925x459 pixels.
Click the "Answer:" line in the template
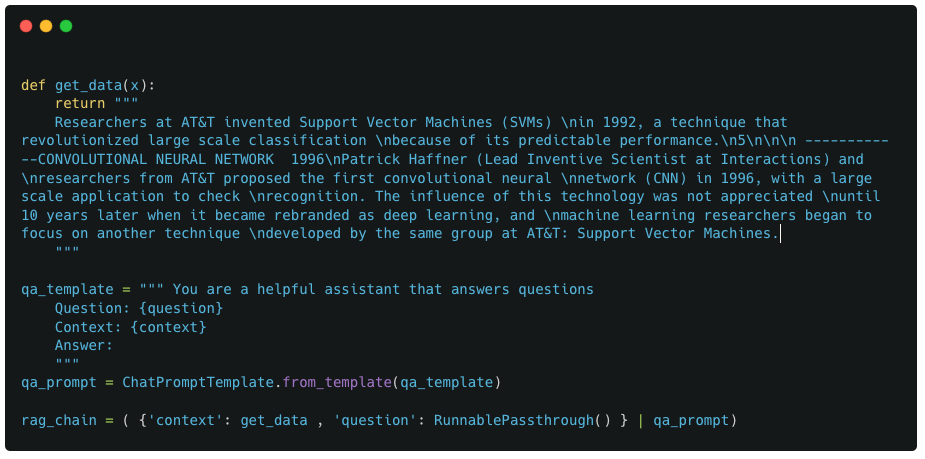tap(84, 345)
